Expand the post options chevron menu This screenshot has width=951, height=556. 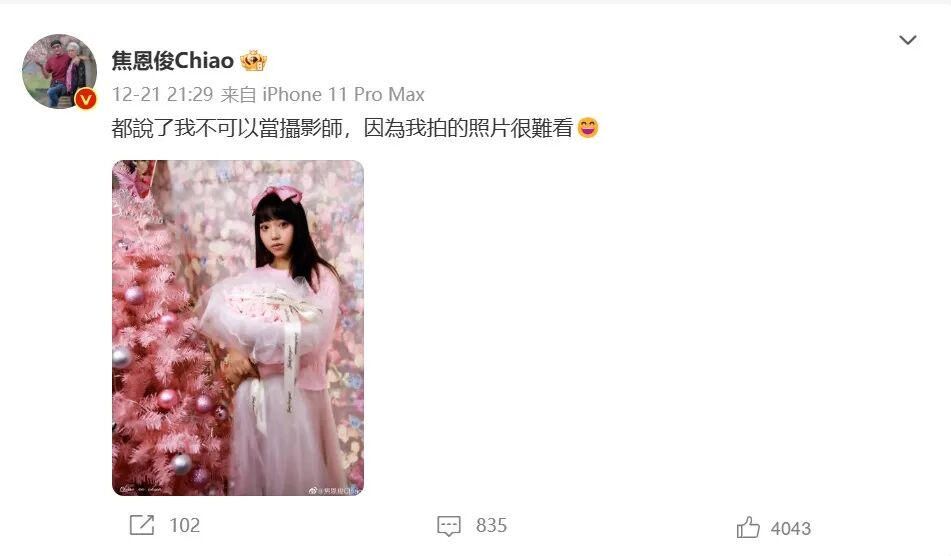tap(907, 40)
